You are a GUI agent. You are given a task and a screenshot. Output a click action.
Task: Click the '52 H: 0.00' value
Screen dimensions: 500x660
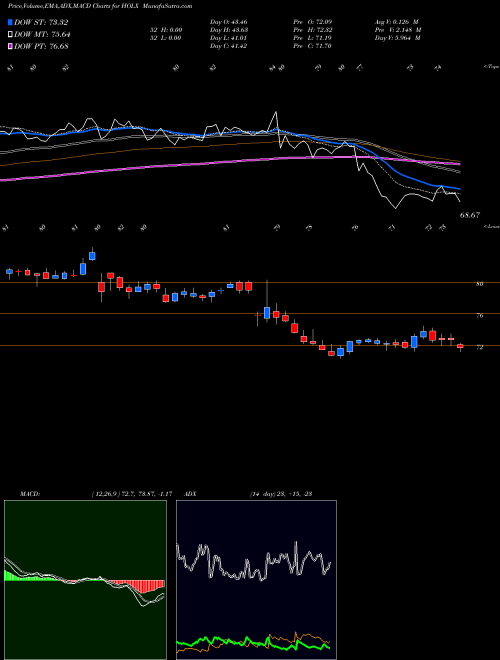pos(165,30)
